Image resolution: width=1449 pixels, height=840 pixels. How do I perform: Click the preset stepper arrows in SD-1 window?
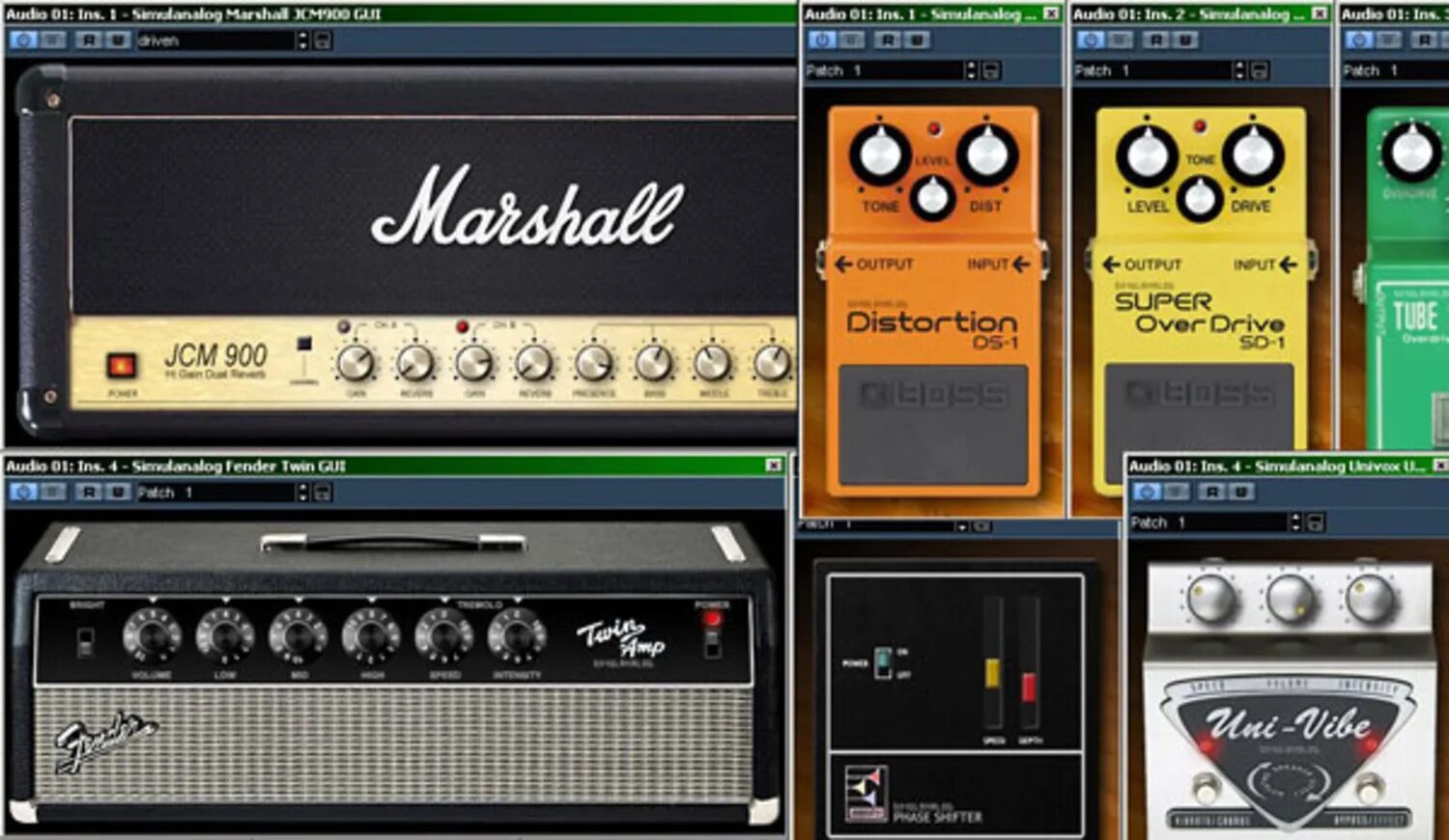[1239, 70]
